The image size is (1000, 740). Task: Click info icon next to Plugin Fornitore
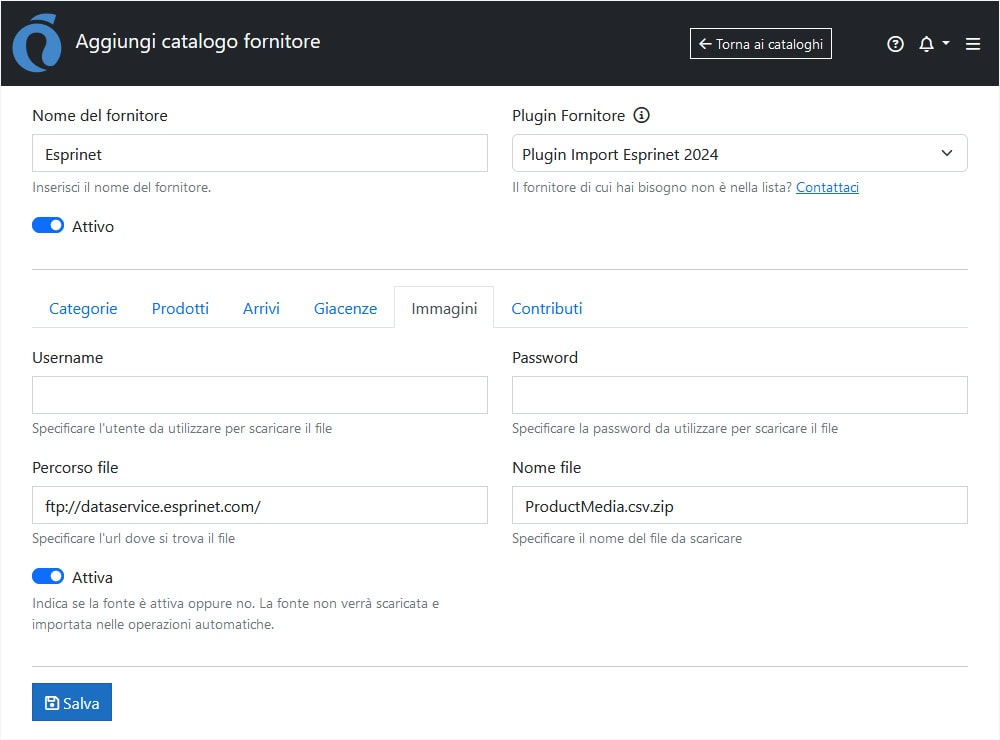click(642, 115)
